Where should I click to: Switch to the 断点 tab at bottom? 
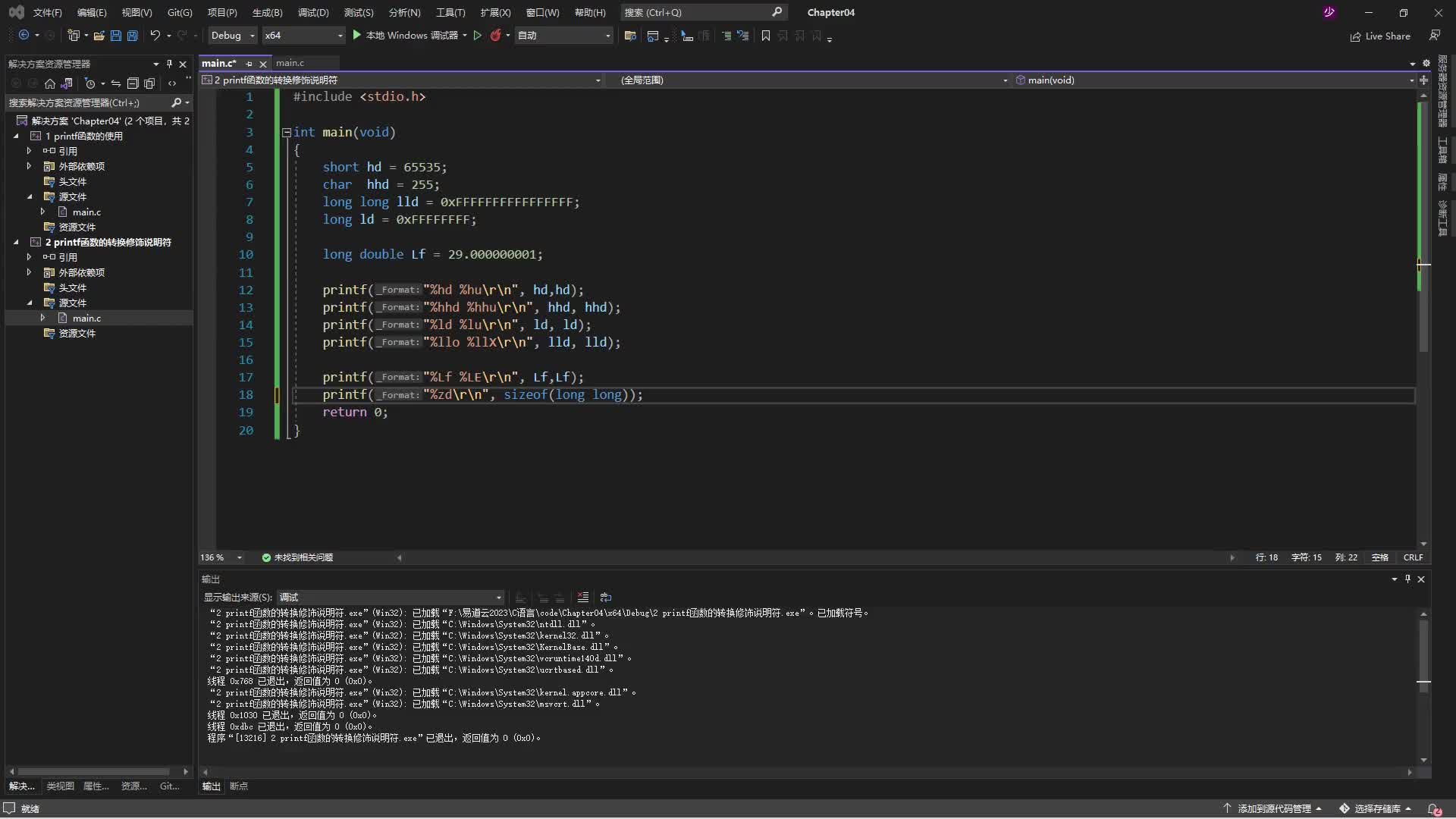[x=239, y=786]
